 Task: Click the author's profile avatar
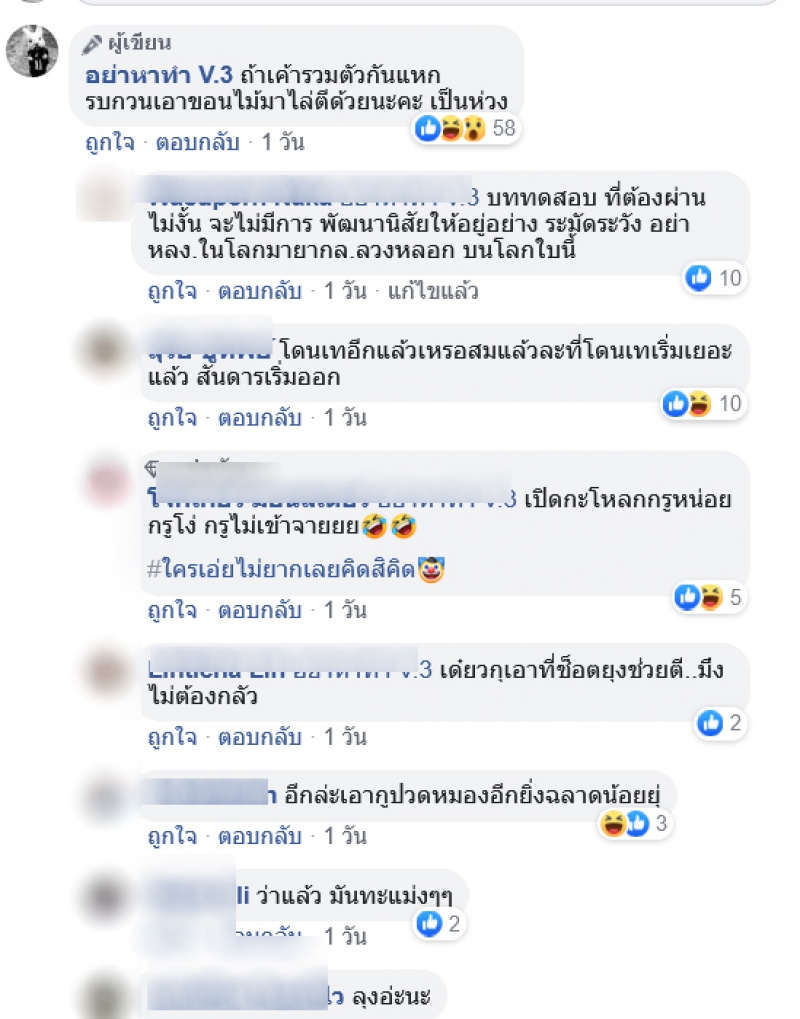[x=32, y=51]
